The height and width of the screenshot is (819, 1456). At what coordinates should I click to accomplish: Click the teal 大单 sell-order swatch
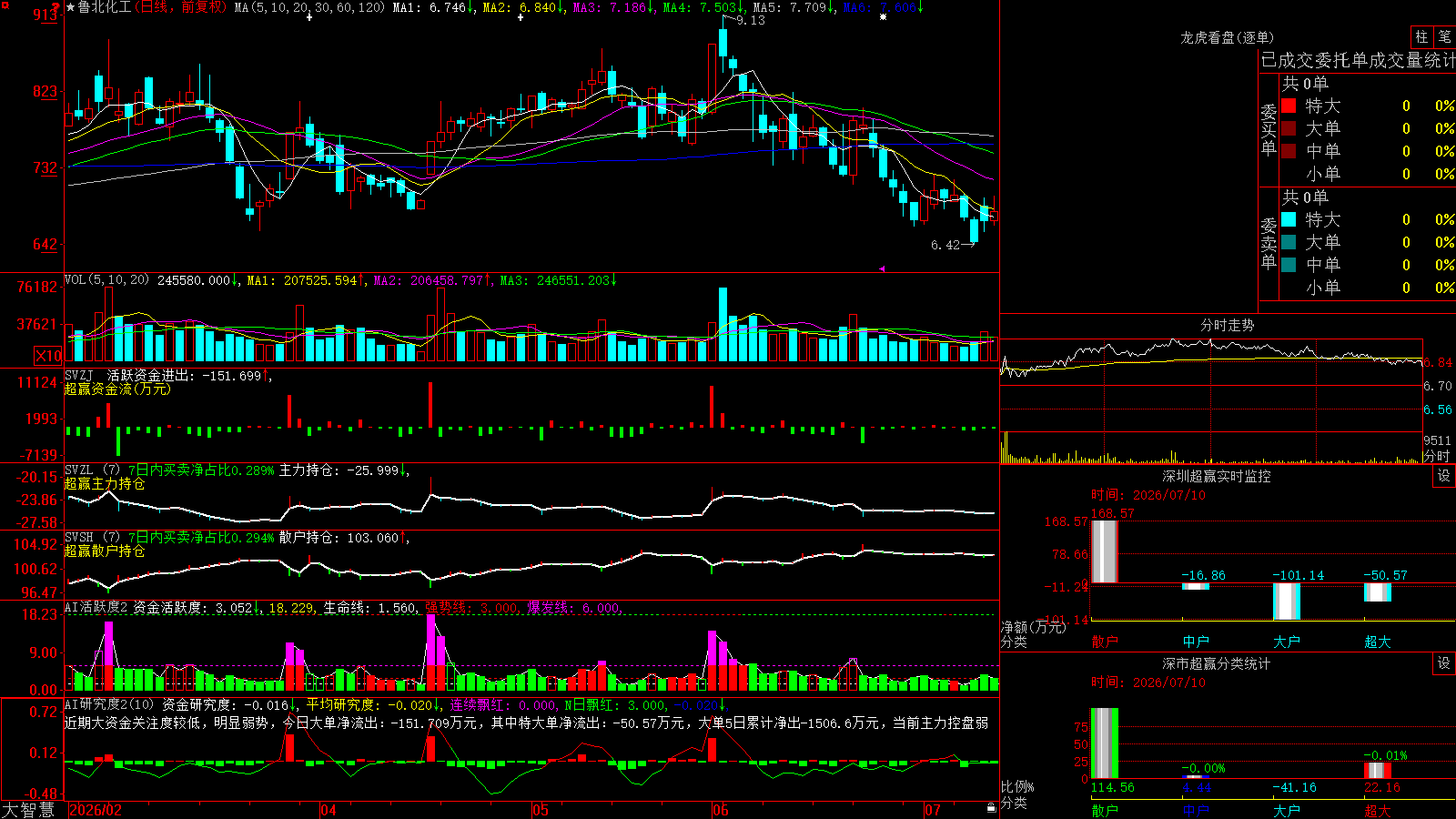(1289, 242)
